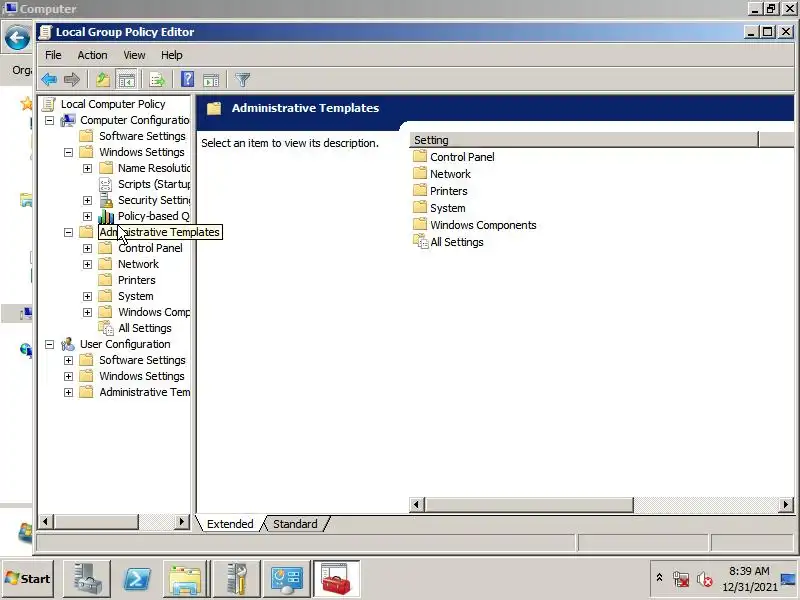Click the Local Computer Policy root icon
The image size is (800, 600).
(x=49, y=104)
